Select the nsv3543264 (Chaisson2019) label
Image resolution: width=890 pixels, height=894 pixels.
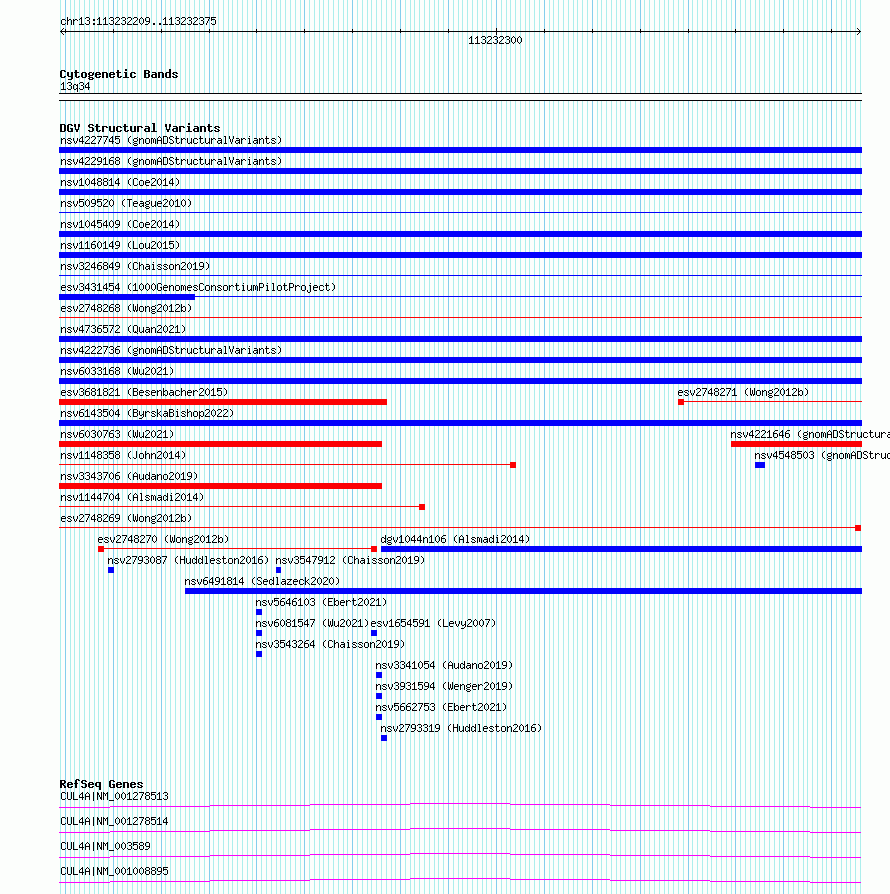330,644
